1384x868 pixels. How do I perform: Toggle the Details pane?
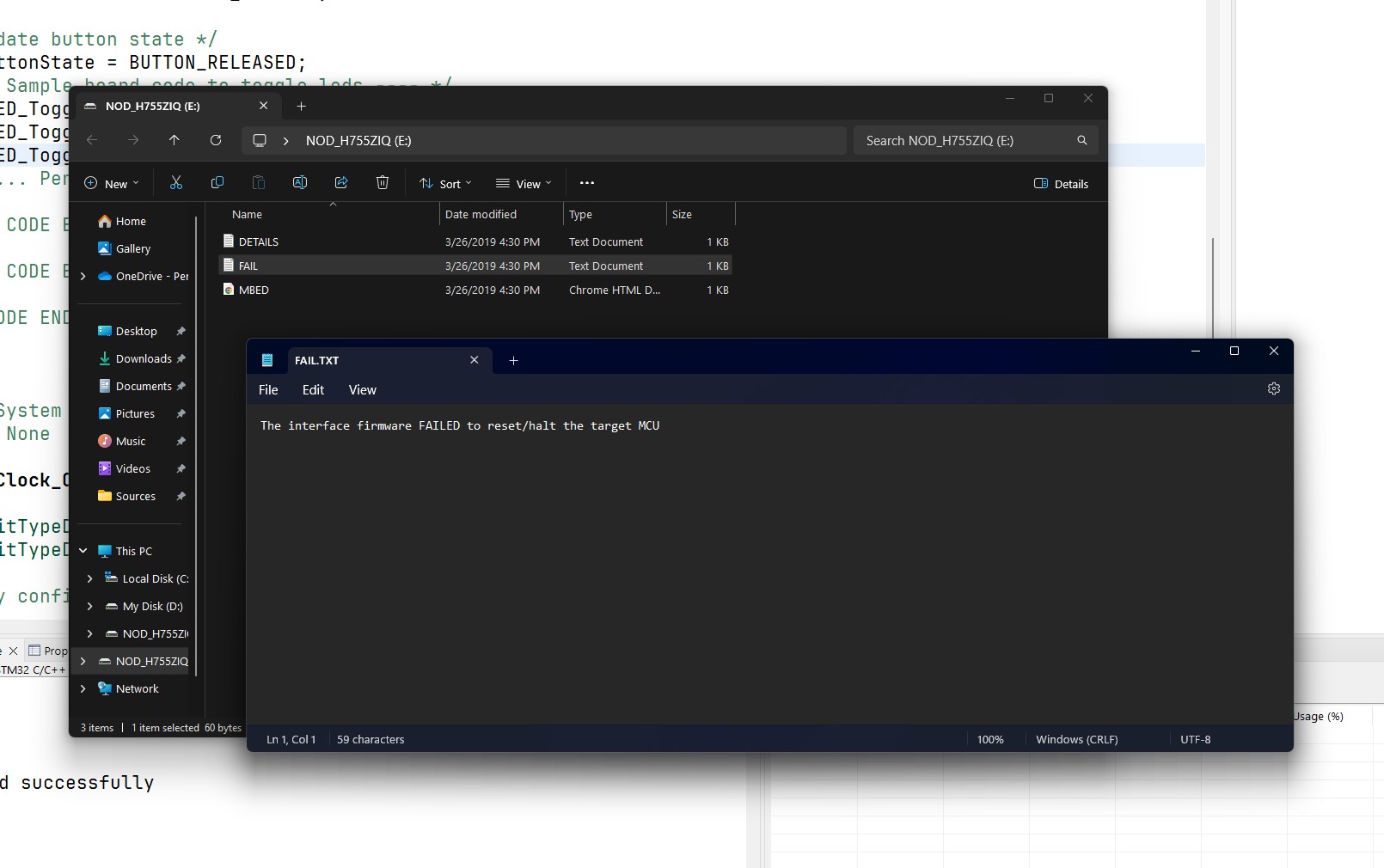click(1061, 184)
